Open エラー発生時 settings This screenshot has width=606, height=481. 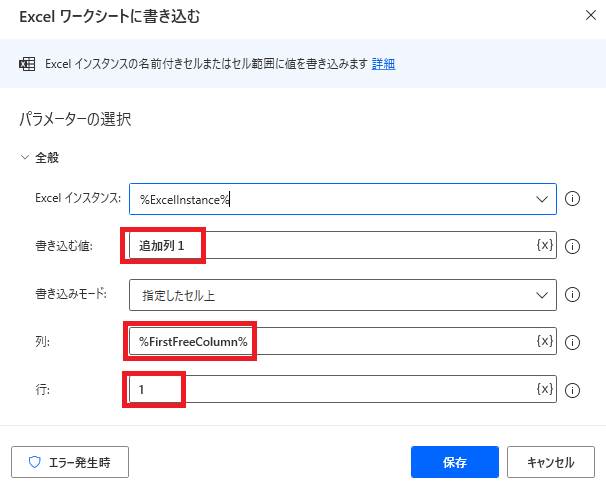point(70,462)
